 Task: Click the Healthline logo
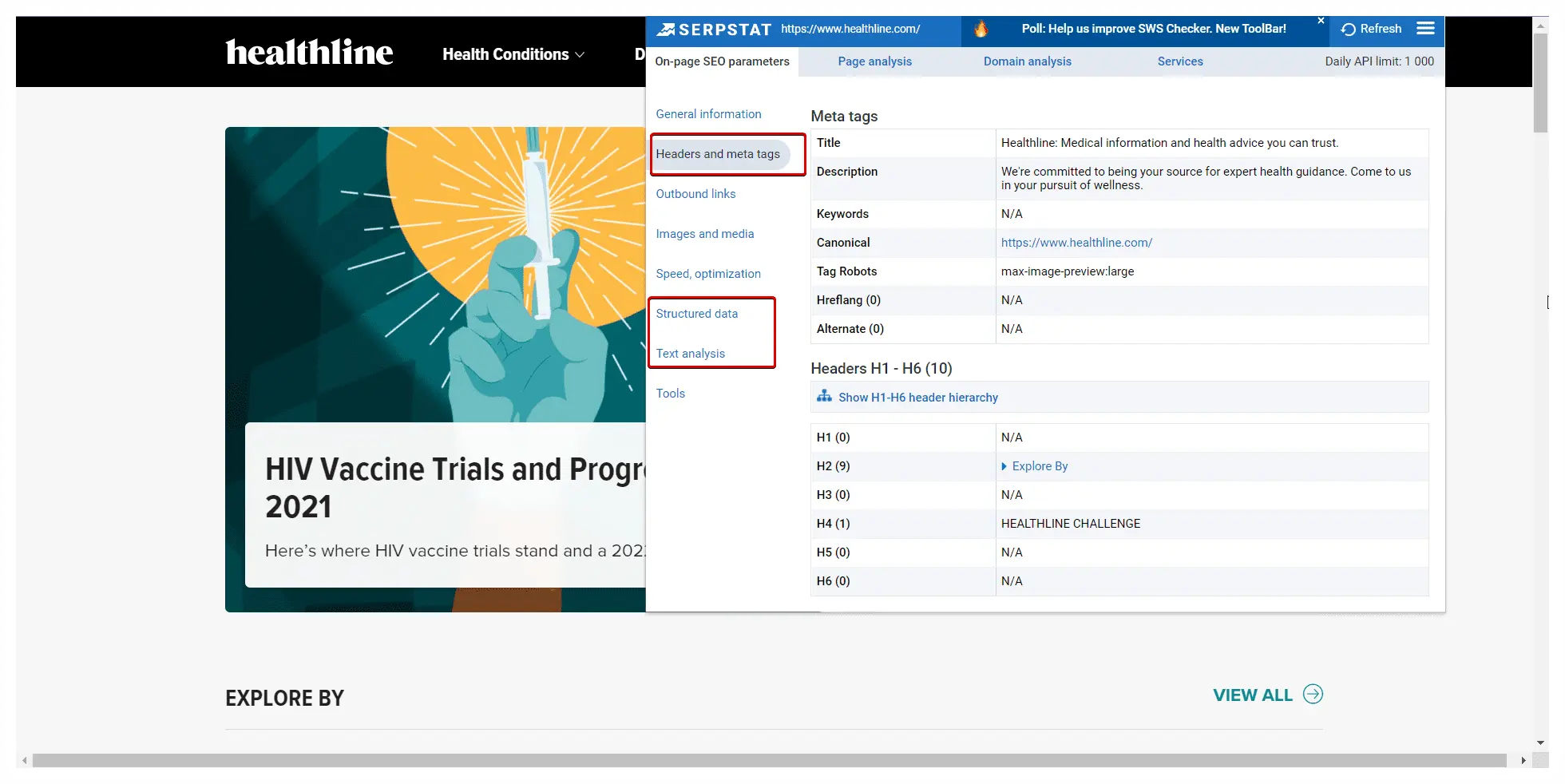point(308,53)
